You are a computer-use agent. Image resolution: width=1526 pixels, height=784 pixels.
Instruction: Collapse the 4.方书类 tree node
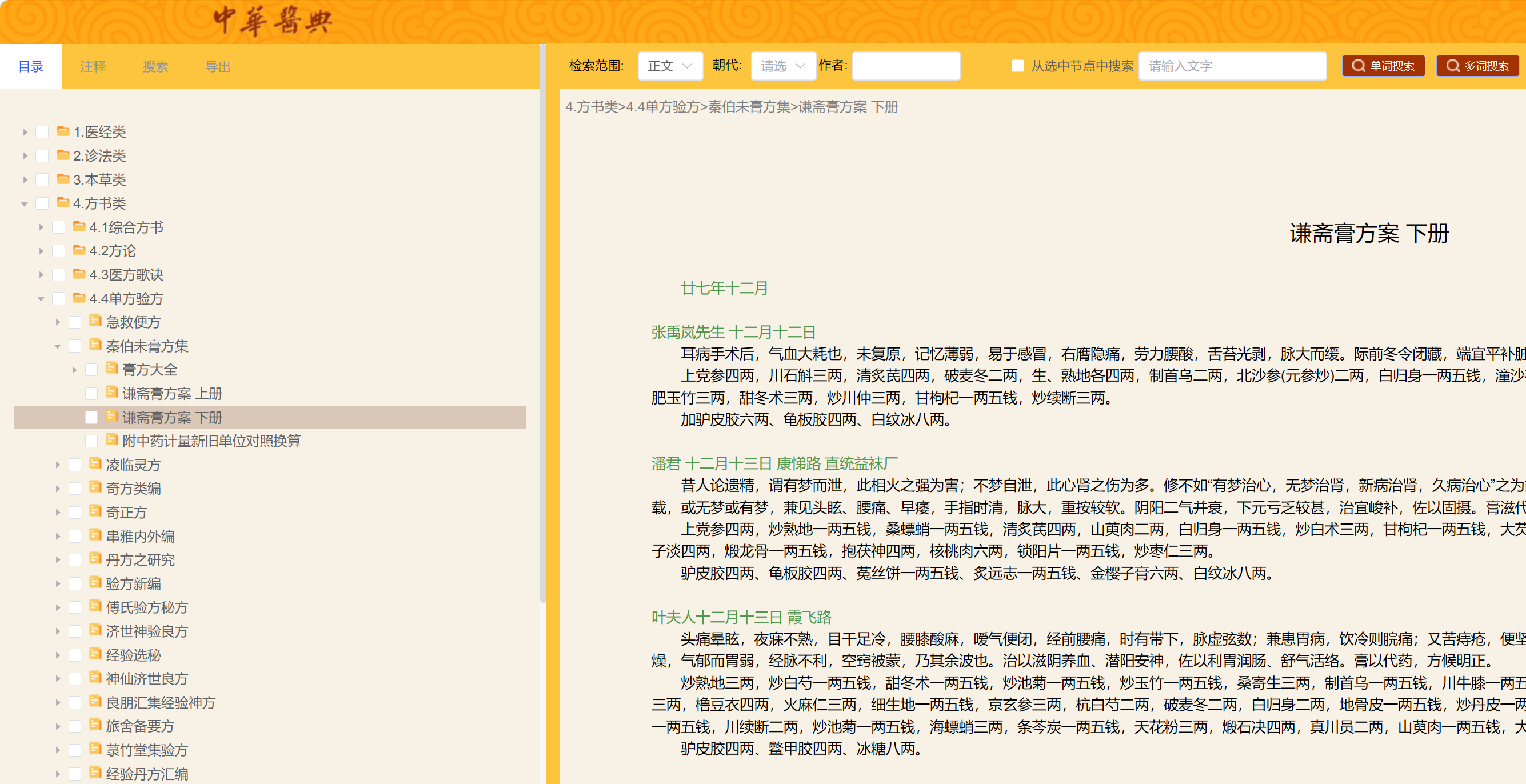click(x=25, y=203)
